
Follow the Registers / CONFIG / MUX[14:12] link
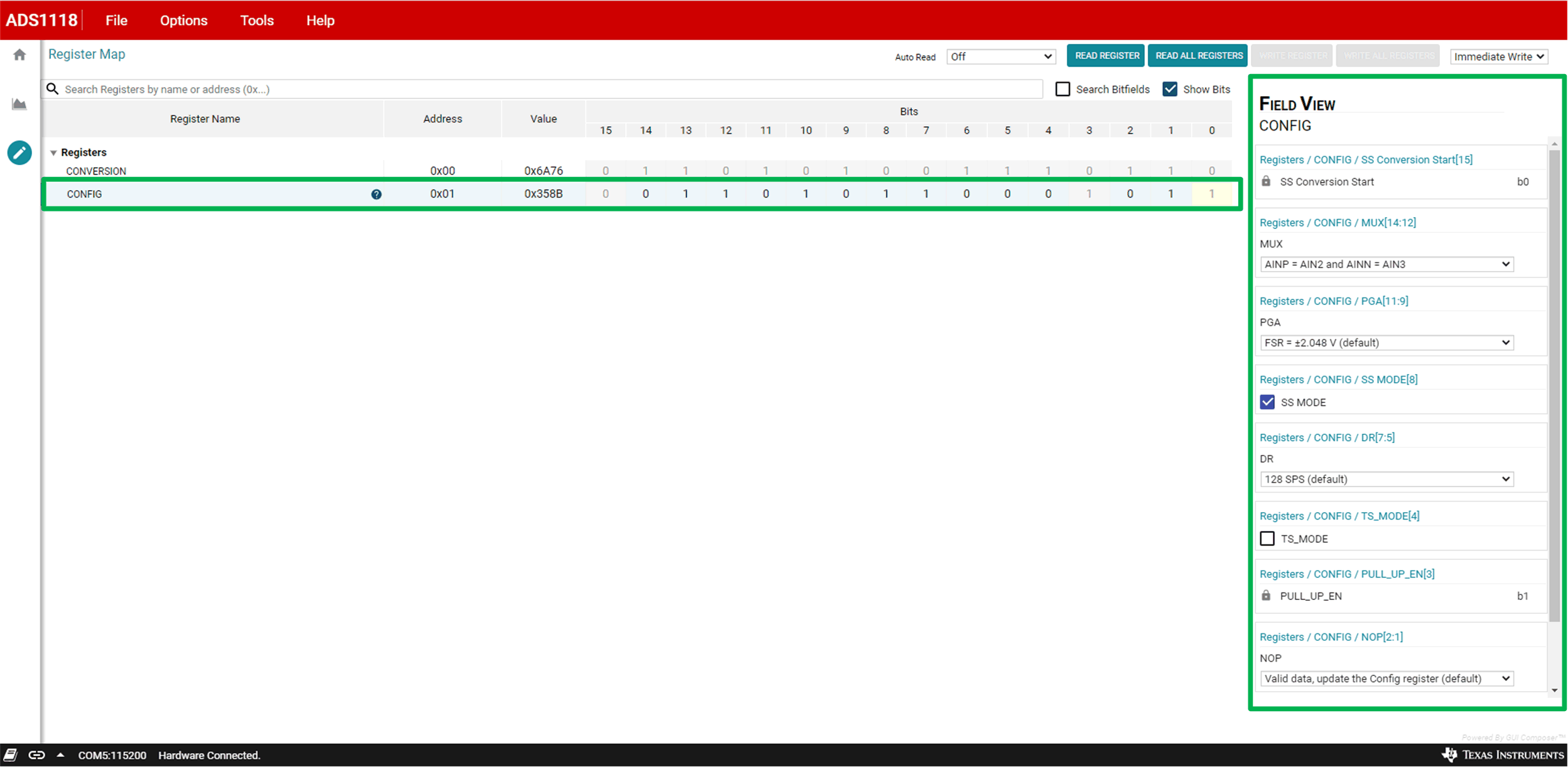[x=1338, y=223]
